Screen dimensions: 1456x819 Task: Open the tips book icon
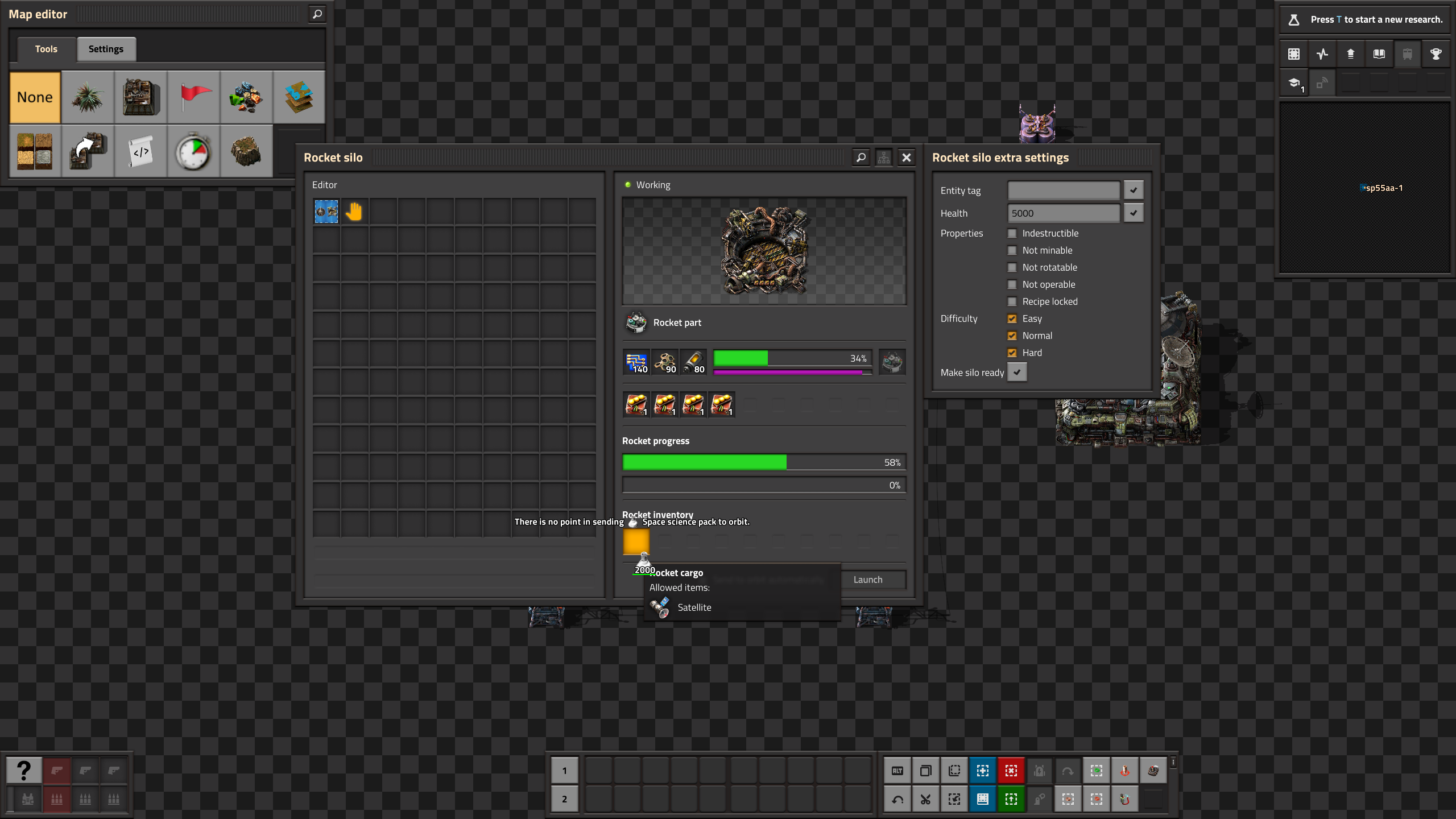pyautogui.click(x=1379, y=54)
